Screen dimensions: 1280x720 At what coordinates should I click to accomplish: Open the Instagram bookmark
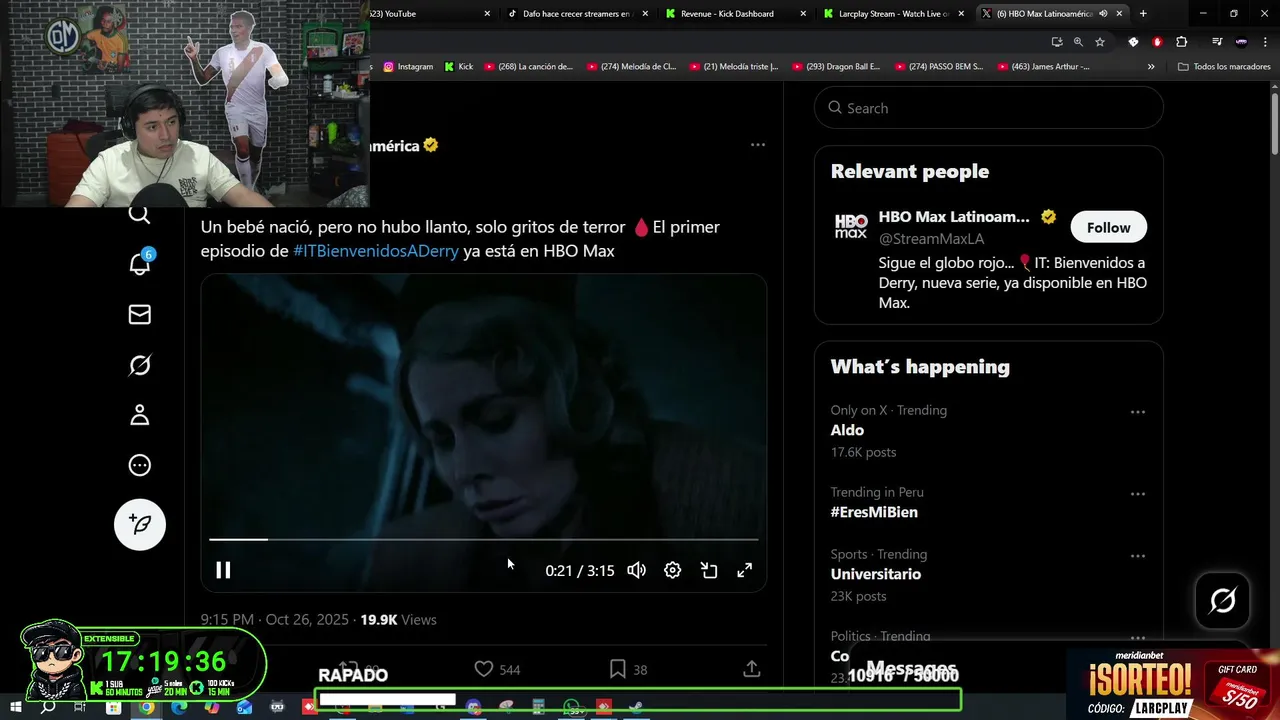pyautogui.click(x=408, y=67)
